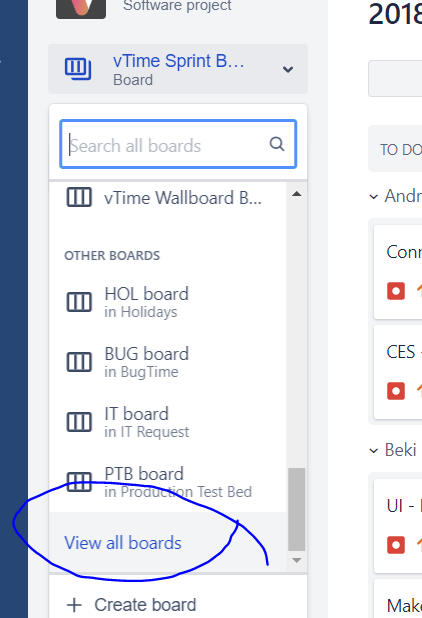Click the board list scroll up arrow
Viewport: 422px width, 618px height.
[297, 194]
